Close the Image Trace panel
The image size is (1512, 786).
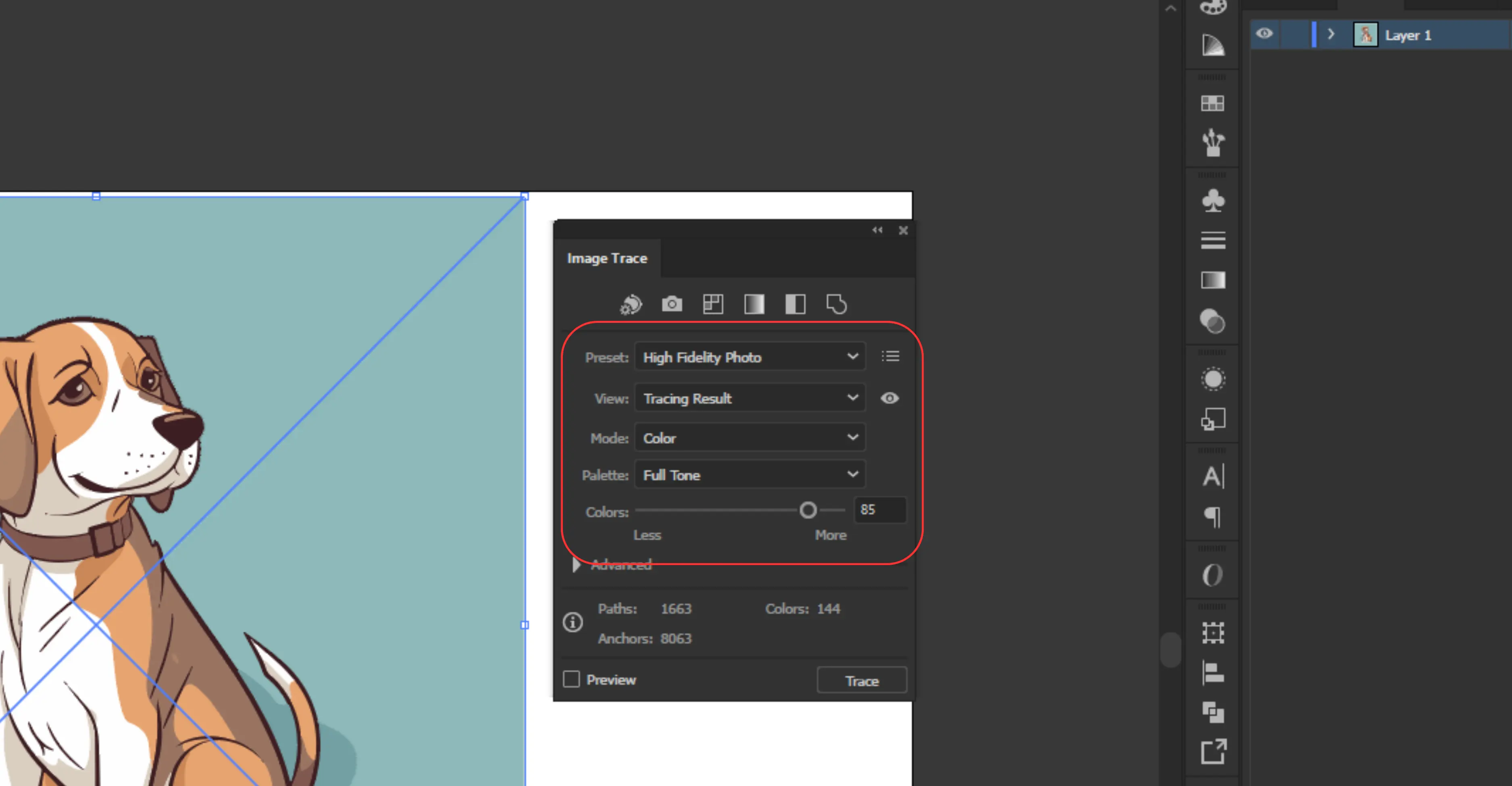[x=903, y=230]
